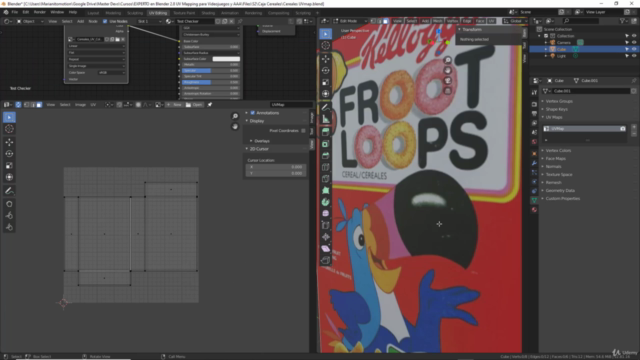Select the Inset Faces tool in the 3D viewport
The height and width of the screenshot is (360, 640).
click(325, 144)
